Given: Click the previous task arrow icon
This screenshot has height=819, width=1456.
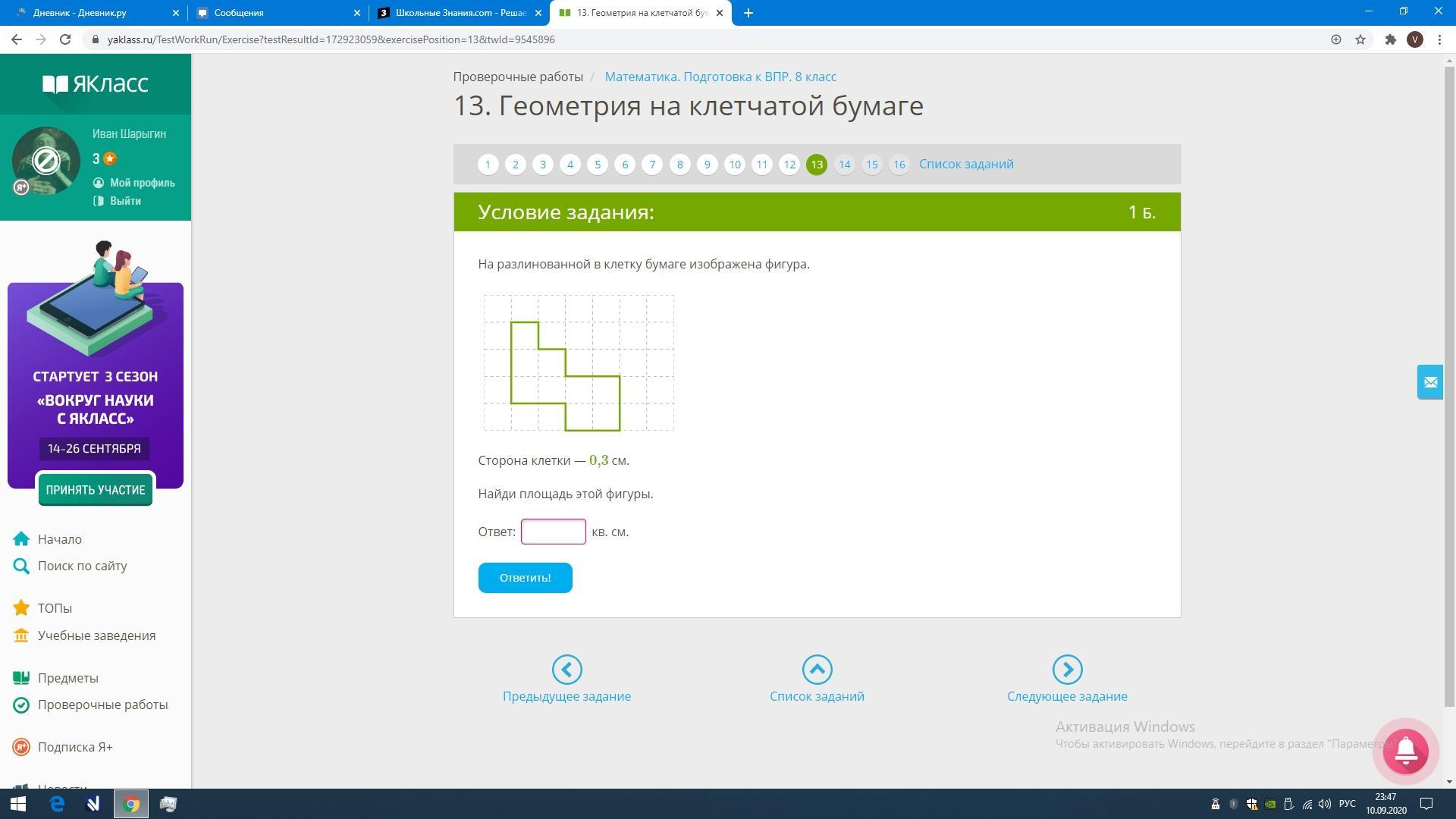Looking at the screenshot, I should point(566,670).
